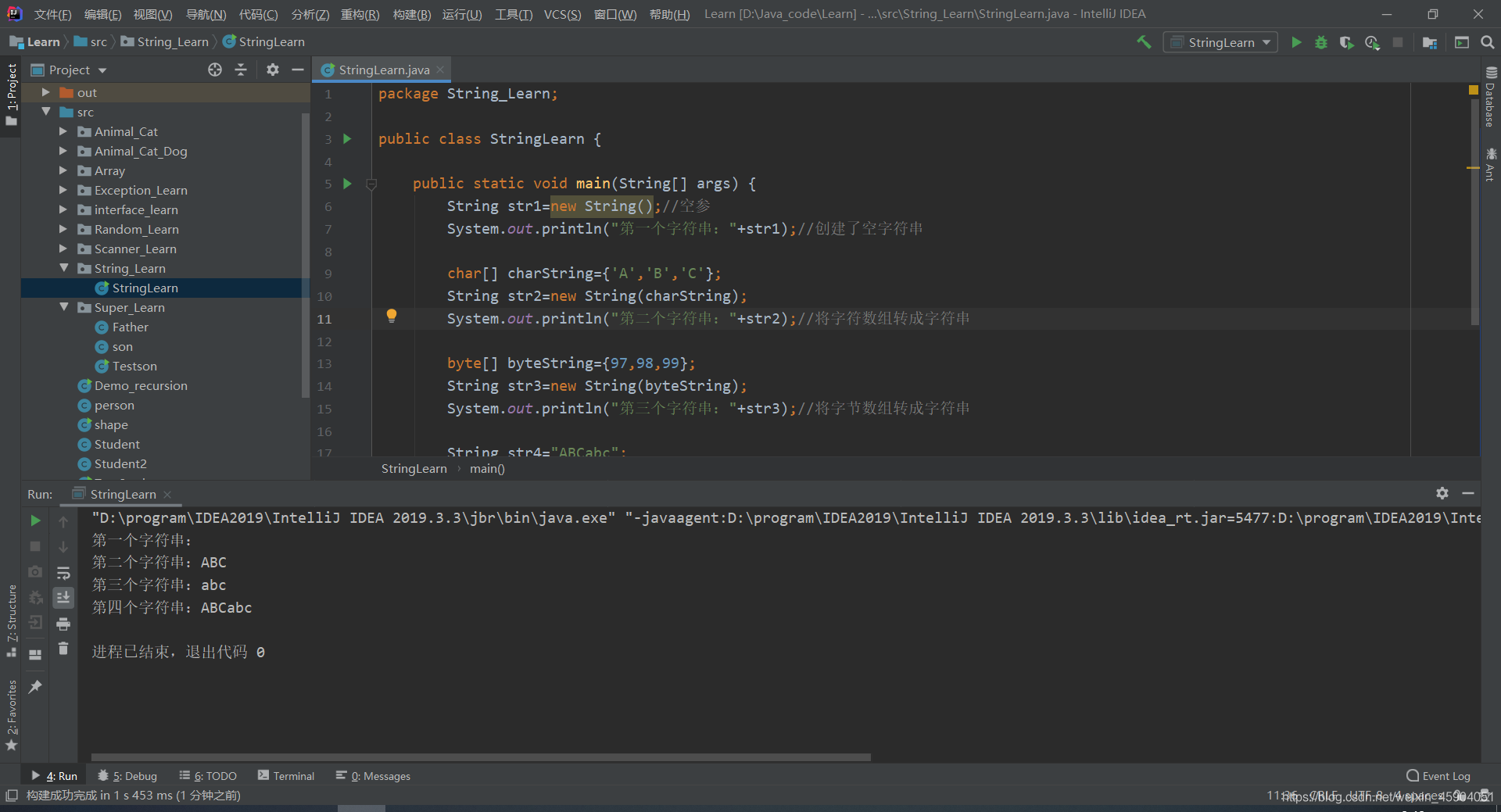This screenshot has height=812, width=1501.
Task: Rerun StringLearn in Run panel
Action: 35,520
